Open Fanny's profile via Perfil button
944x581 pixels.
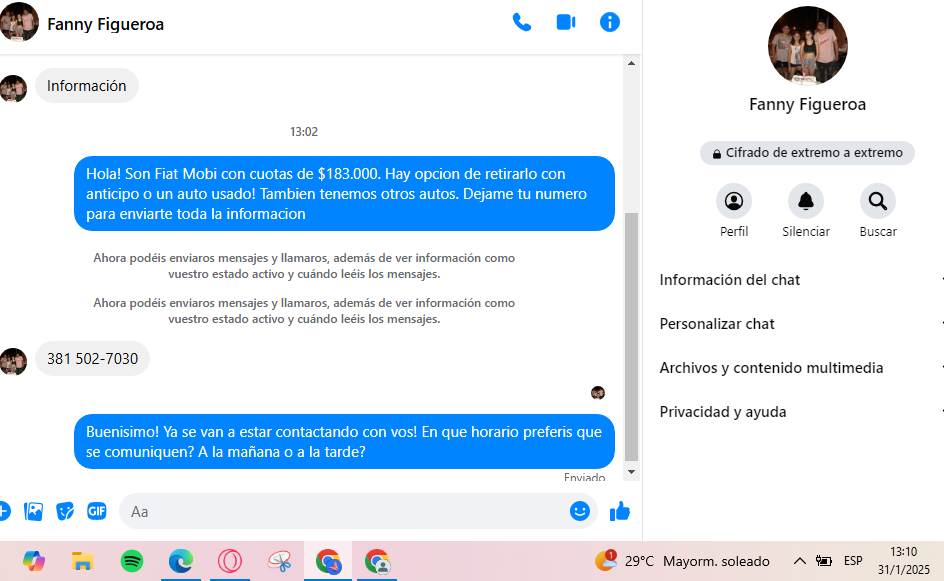click(x=734, y=202)
